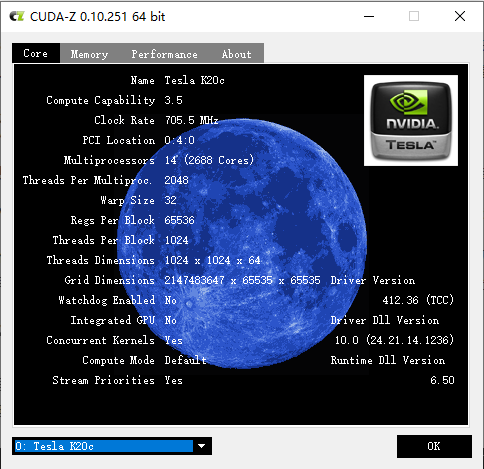Click the 'Runtime Dll Version' label
Image resolution: width=484 pixels, height=469 pixels.
388,360
